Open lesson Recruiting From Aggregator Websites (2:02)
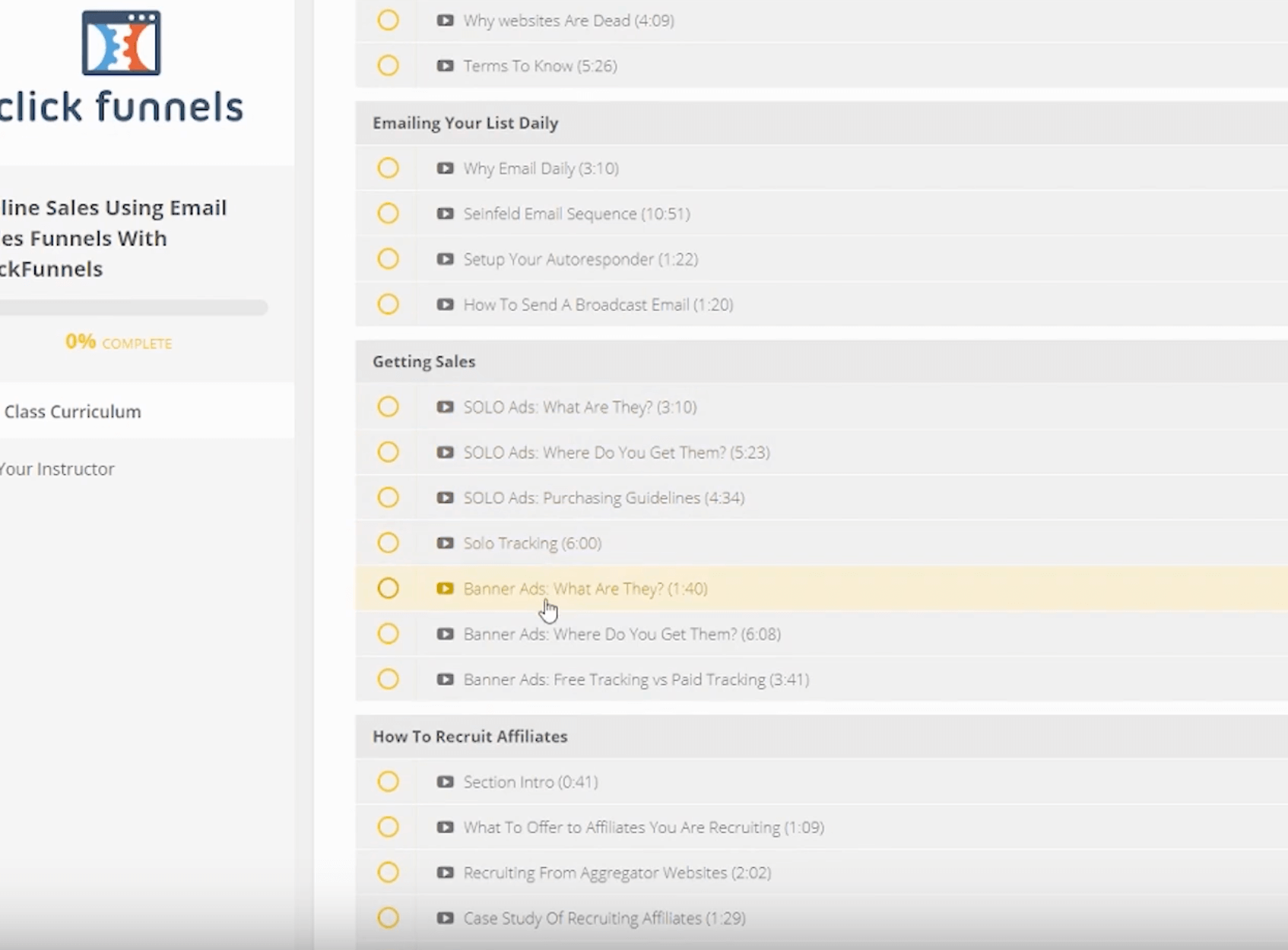Screen dimensions: 1288x950 (617, 872)
